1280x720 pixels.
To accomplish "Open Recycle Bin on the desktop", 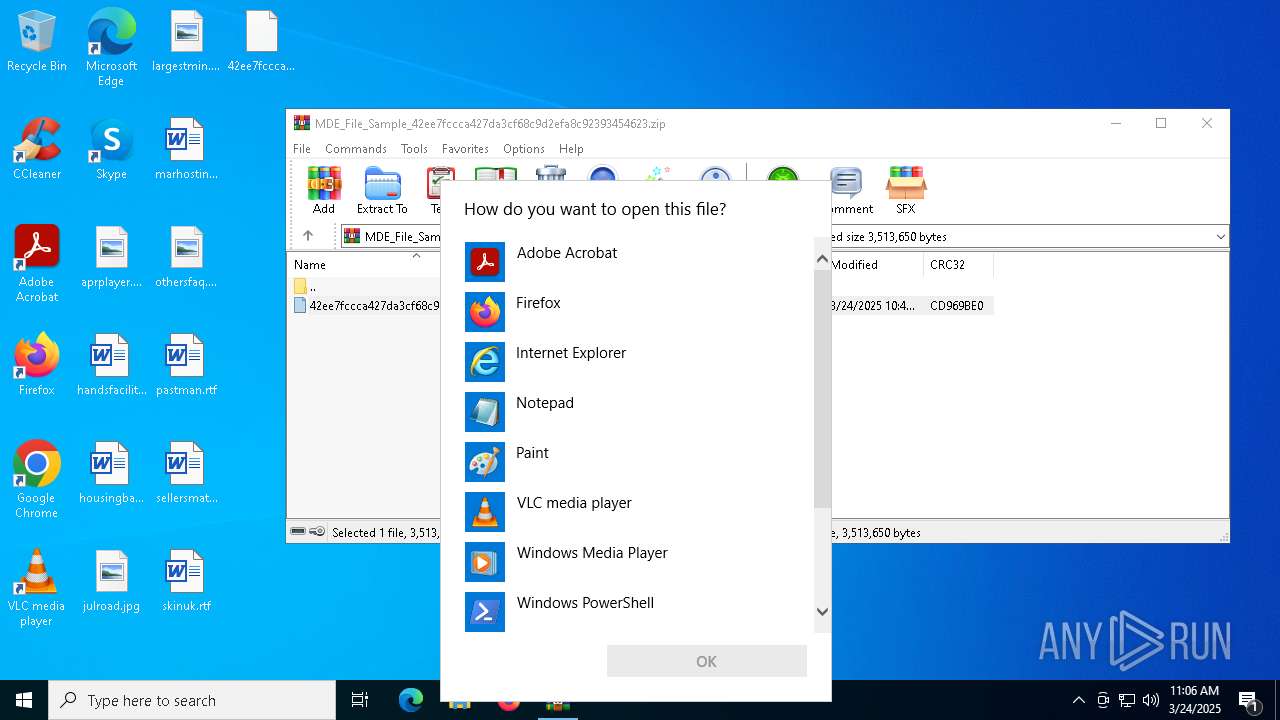I will (x=37, y=42).
